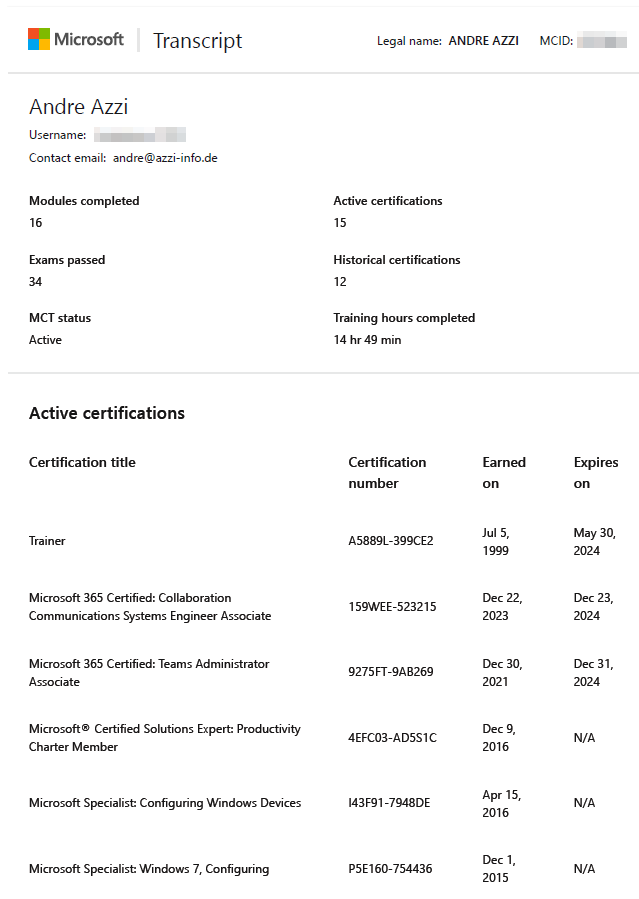
Task: Select certification number 4EFC03-AD5S1C
Action: click(393, 737)
